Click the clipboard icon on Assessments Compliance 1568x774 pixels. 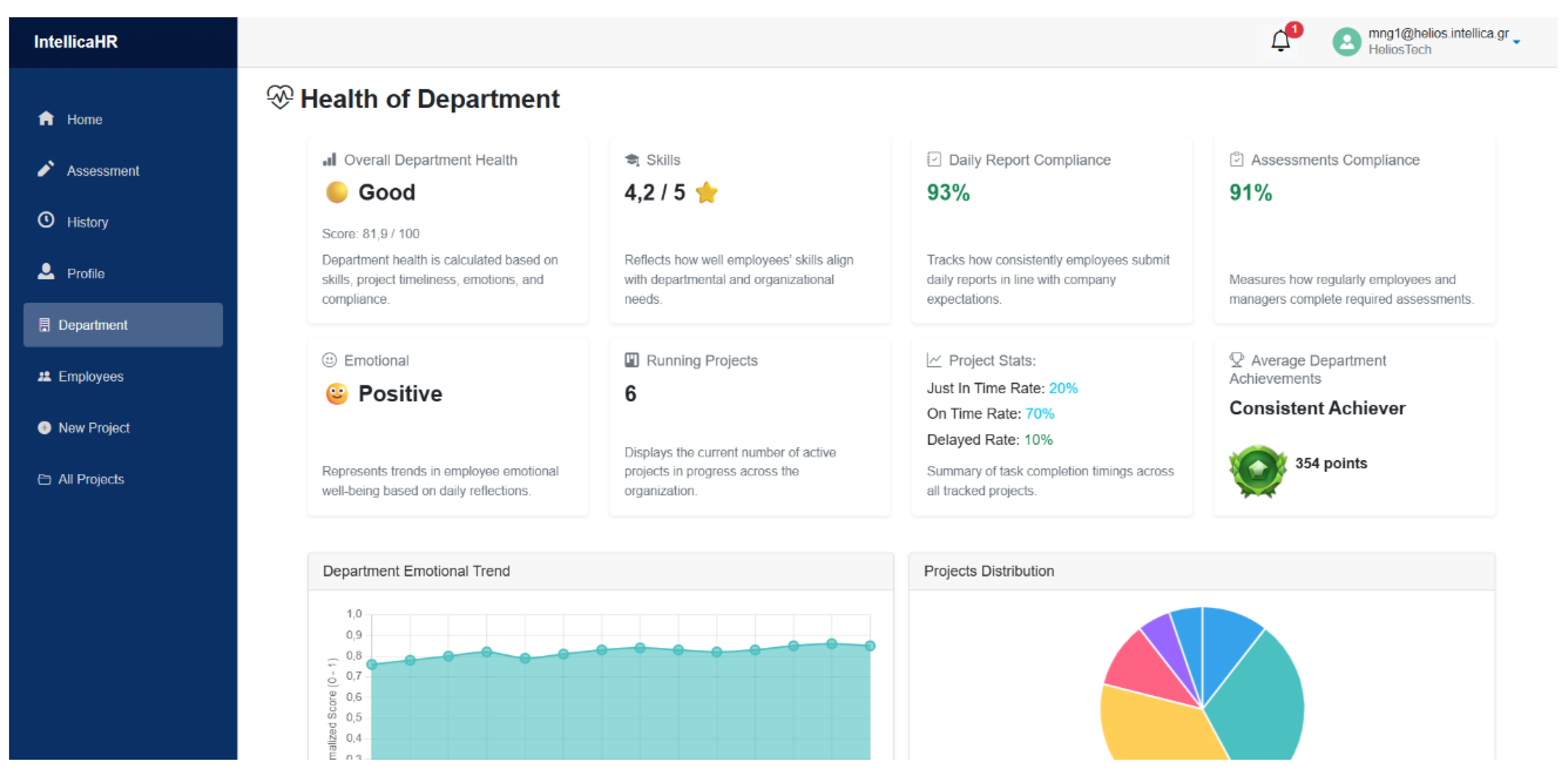[1236, 159]
